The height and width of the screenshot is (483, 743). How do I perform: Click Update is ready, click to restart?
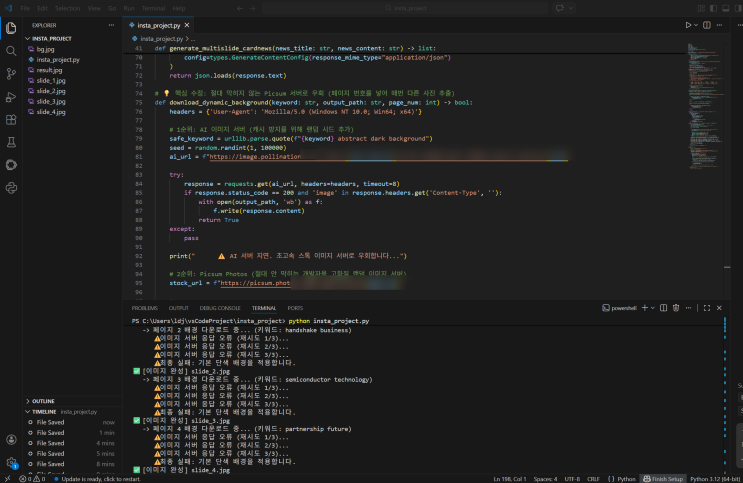[x=97, y=479]
